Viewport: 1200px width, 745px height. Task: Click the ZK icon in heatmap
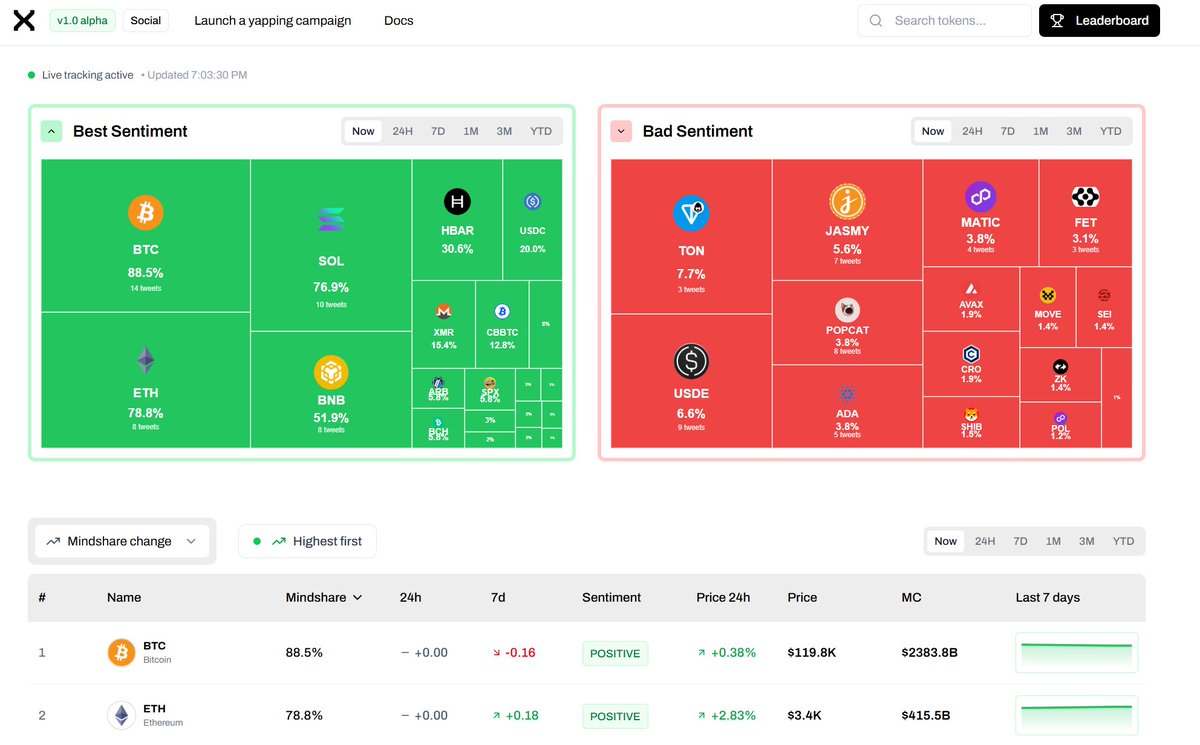1060,367
